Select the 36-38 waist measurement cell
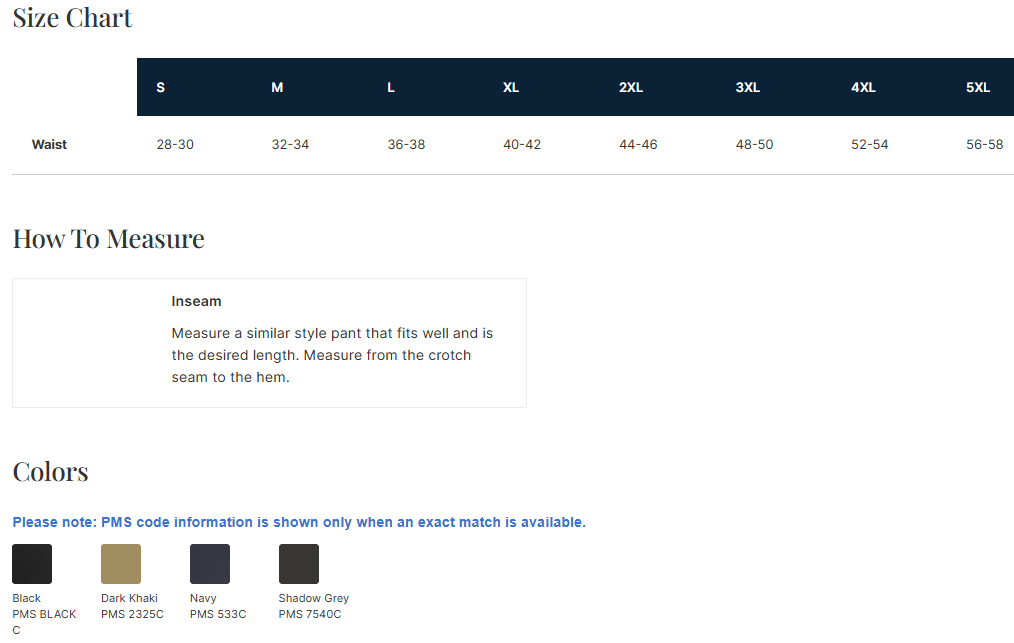The height and width of the screenshot is (643, 1014). 406,145
